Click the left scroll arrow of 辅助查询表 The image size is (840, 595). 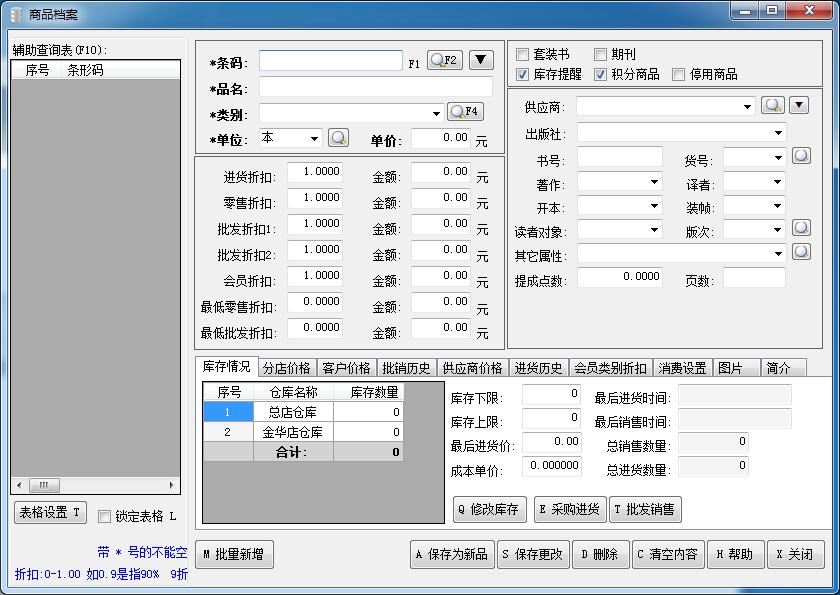19,485
